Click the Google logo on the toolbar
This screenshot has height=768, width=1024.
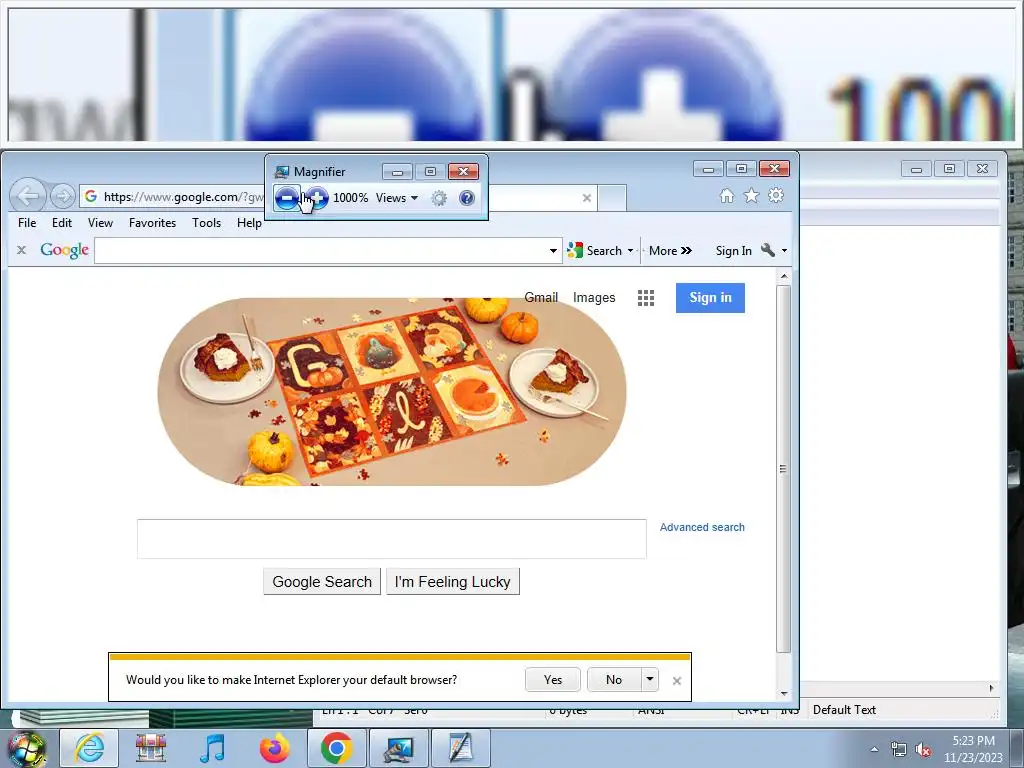[x=64, y=250]
